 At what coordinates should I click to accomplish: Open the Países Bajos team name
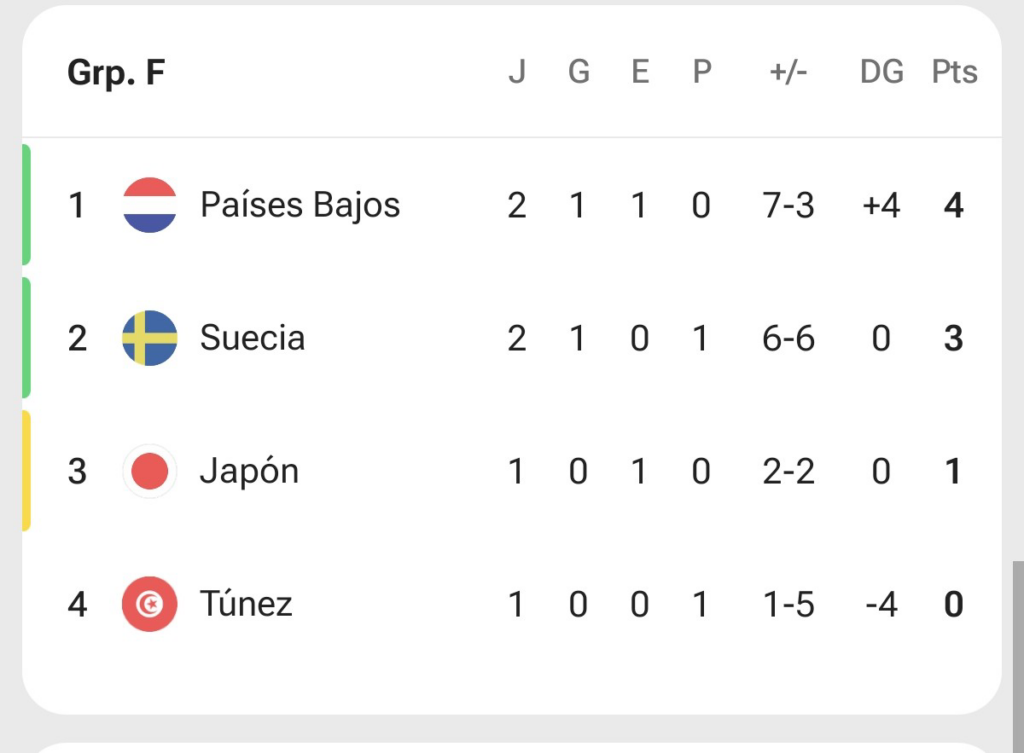pyautogui.click(x=300, y=205)
